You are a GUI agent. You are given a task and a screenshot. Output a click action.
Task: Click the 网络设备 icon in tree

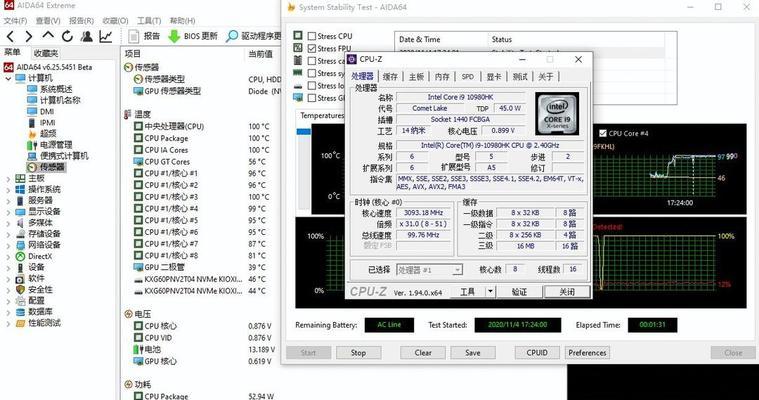pos(20,245)
